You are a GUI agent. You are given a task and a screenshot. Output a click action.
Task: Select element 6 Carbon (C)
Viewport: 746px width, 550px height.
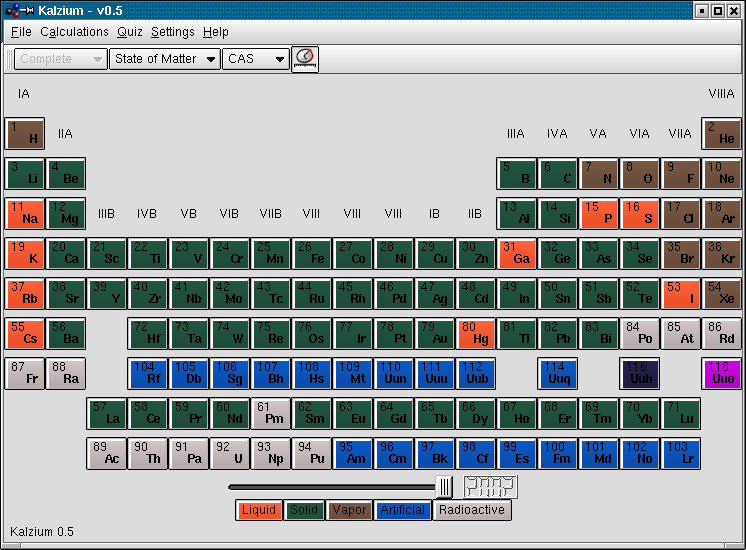click(x=557, y=173)
